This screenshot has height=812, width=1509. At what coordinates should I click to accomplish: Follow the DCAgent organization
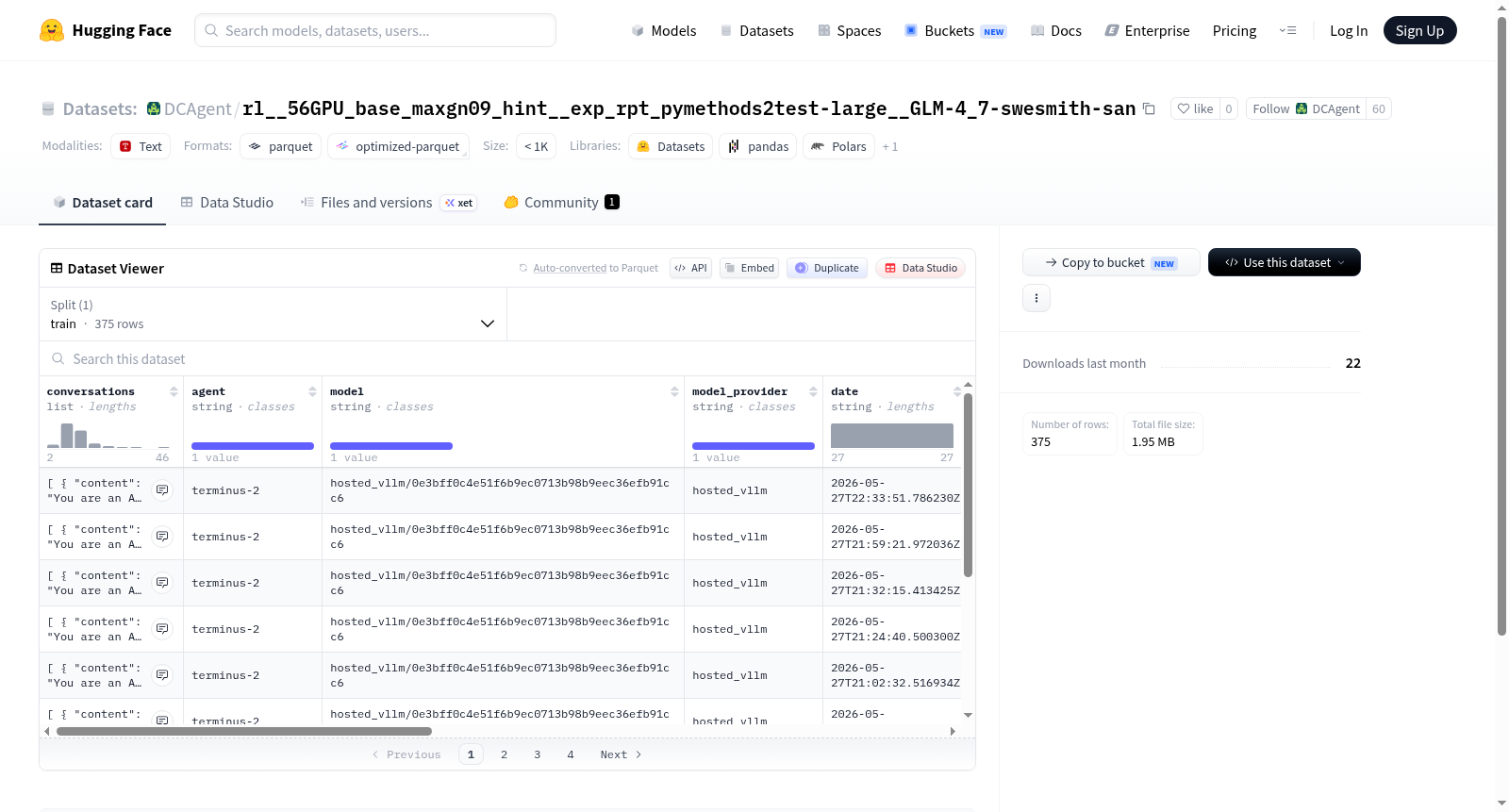click(x=1305, y=108)
